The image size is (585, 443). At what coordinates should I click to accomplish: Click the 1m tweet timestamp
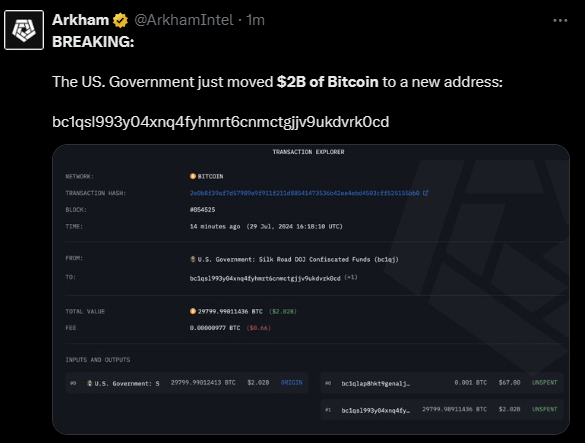(x=256, y=20)
